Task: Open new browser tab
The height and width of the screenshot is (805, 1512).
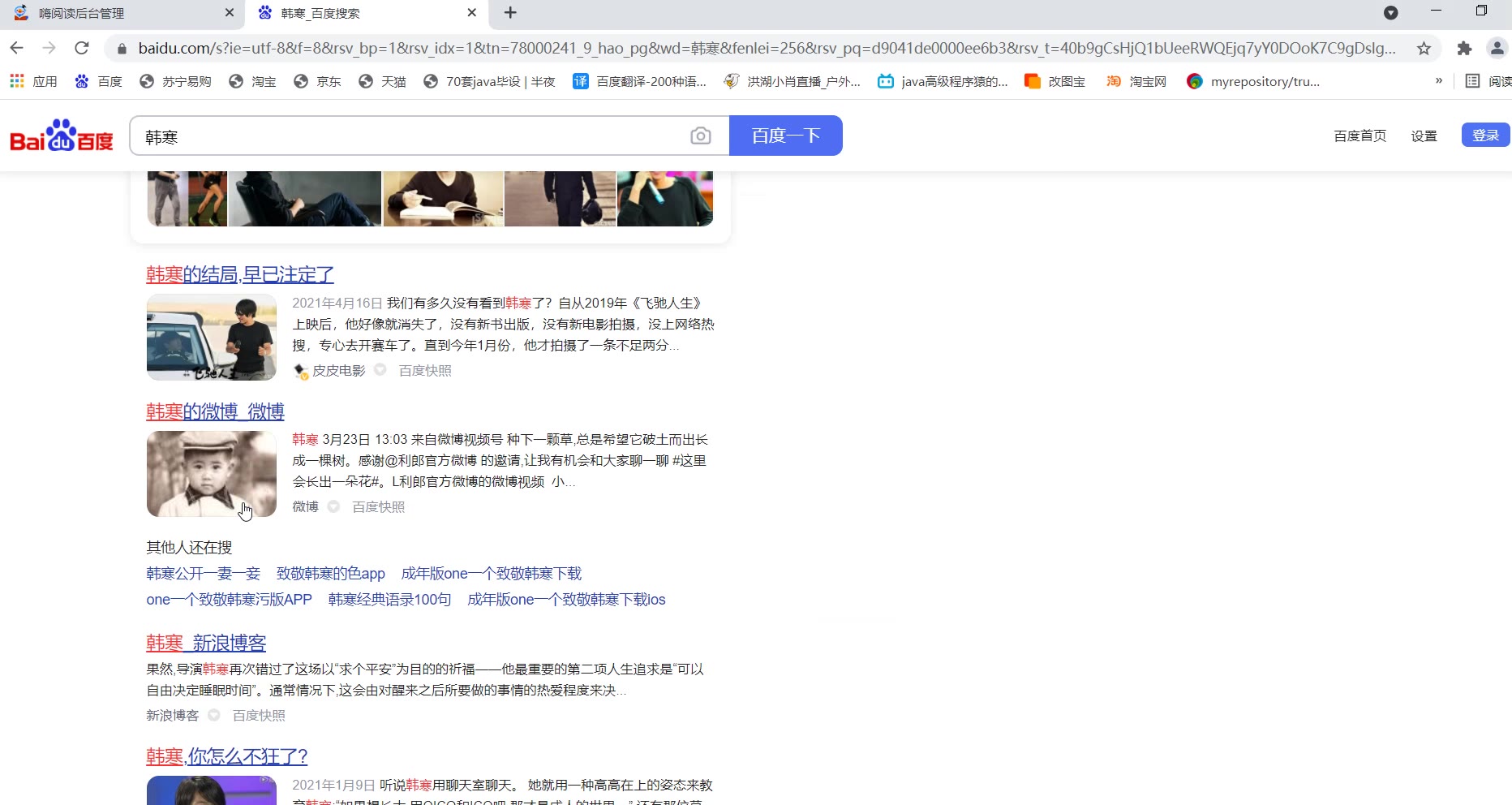Action: point(510,13)
